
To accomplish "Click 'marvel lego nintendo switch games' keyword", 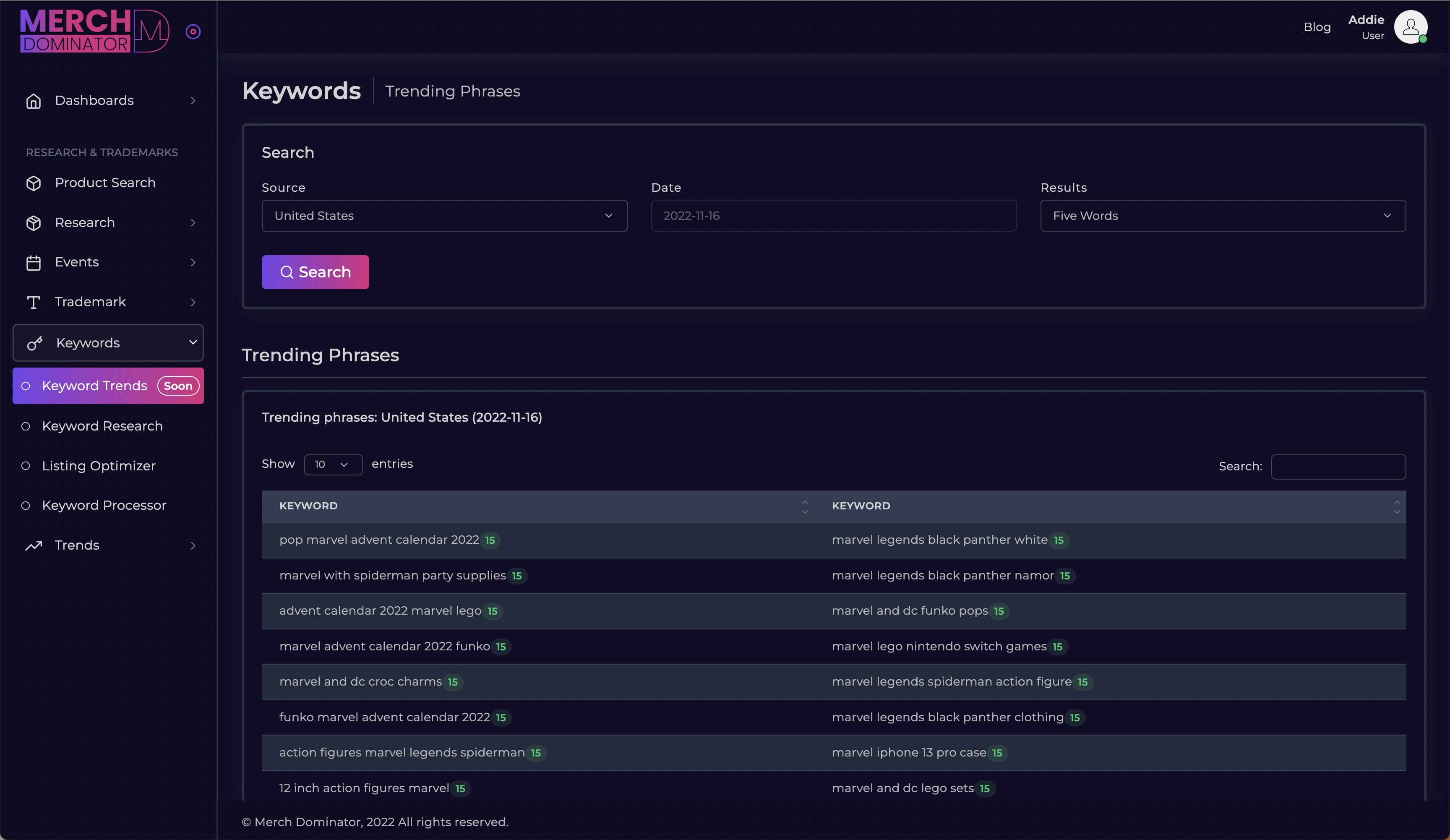I will coord(939,646).
